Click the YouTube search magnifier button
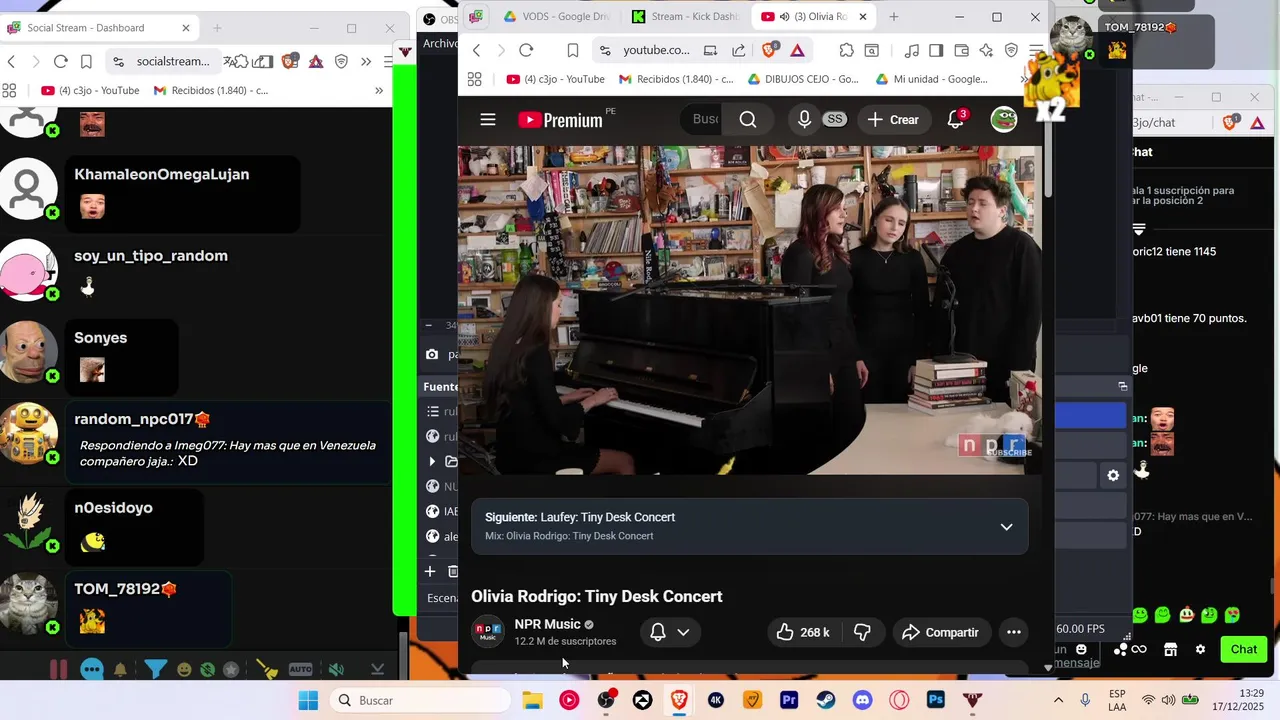The image size is (1280, 720). pos(748,120)
